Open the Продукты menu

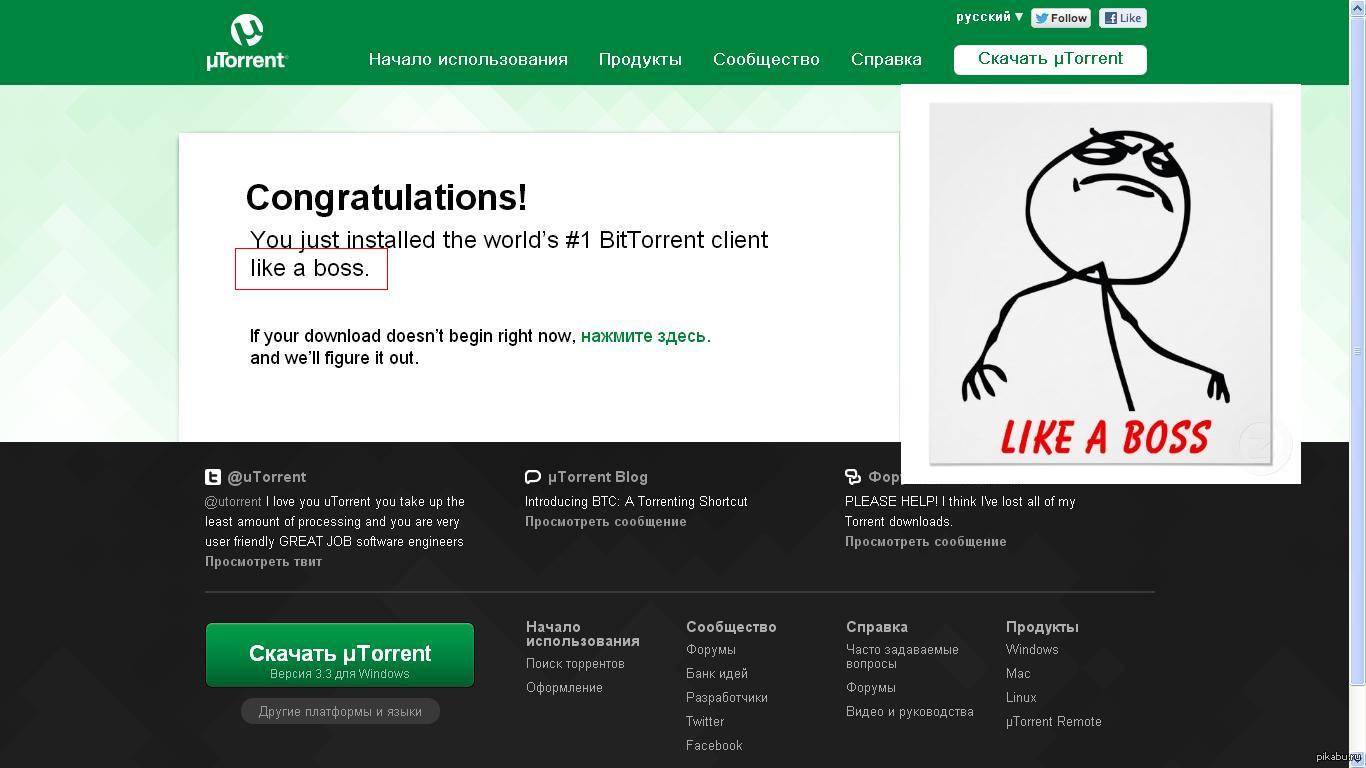640,59
